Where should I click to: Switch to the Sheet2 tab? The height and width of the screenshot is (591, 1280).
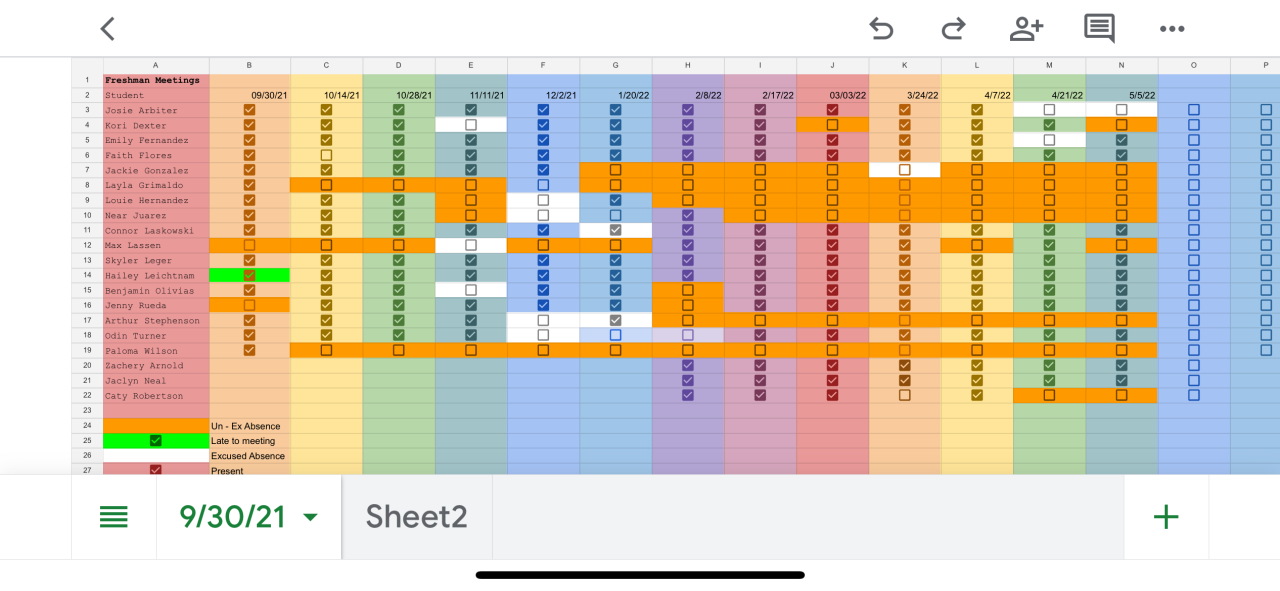(x=416, y=517)
